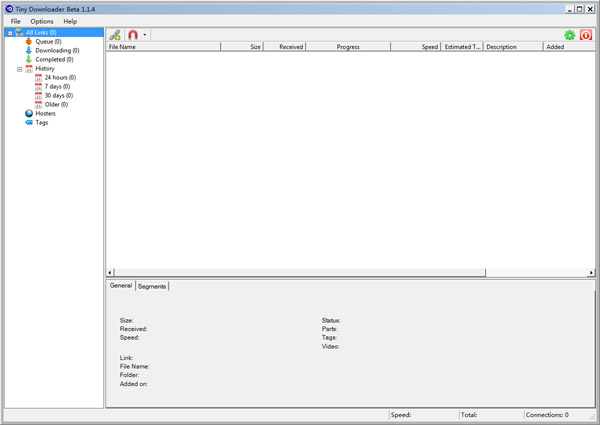Open settings with the green gear icon
Image resolution: width=600 pixels, height=425 pixels.
point(569,35)
